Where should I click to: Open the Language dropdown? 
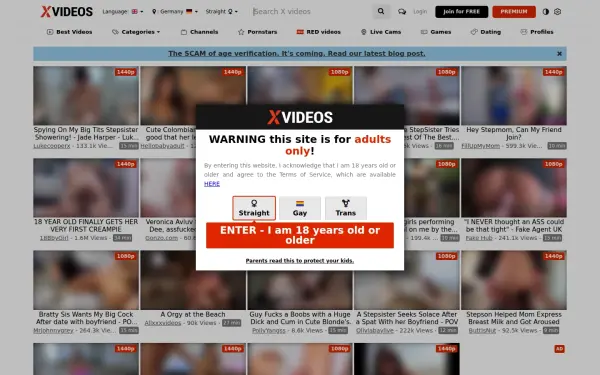click(122, 11)
